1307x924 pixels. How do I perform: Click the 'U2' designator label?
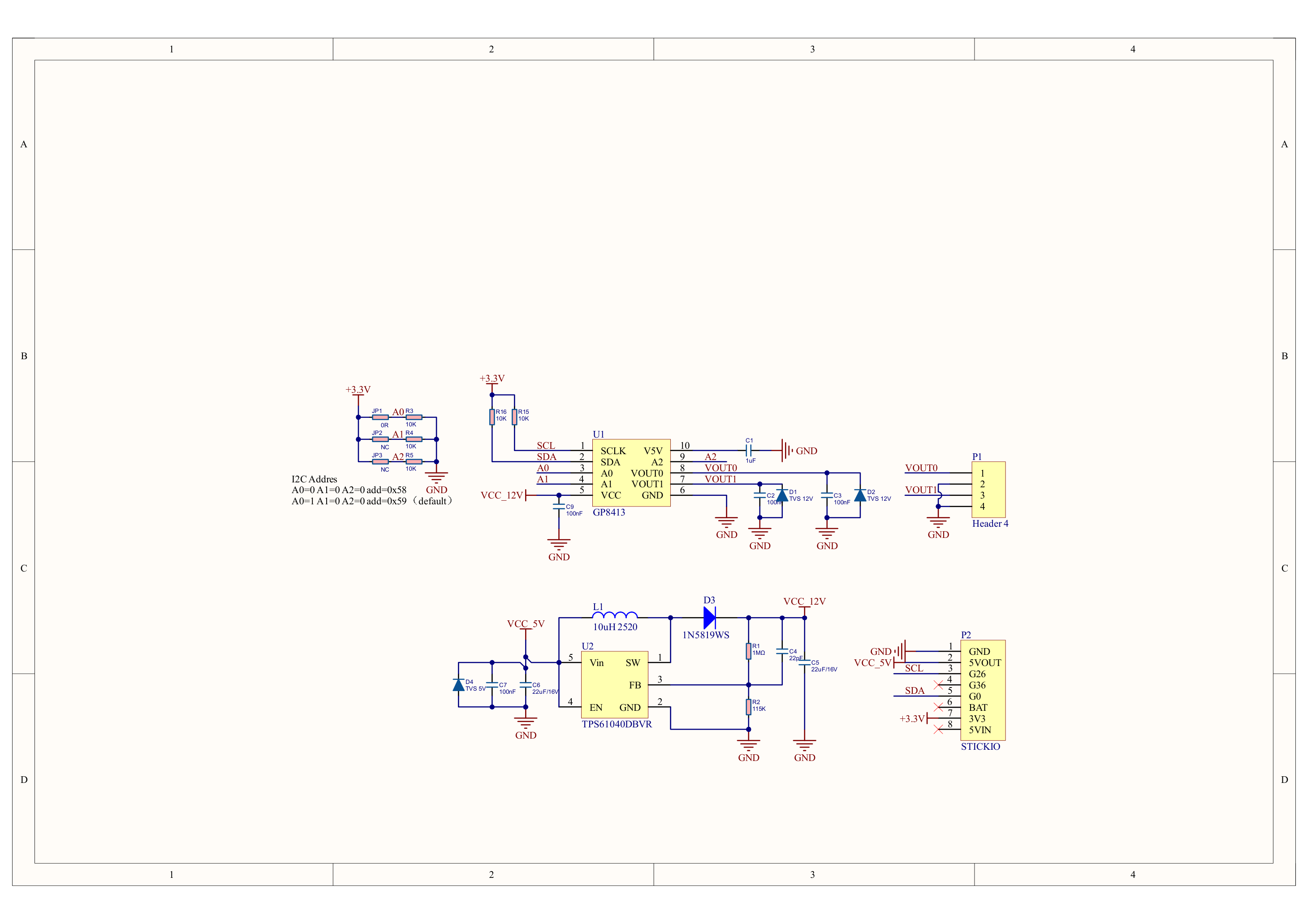point(587,646)
